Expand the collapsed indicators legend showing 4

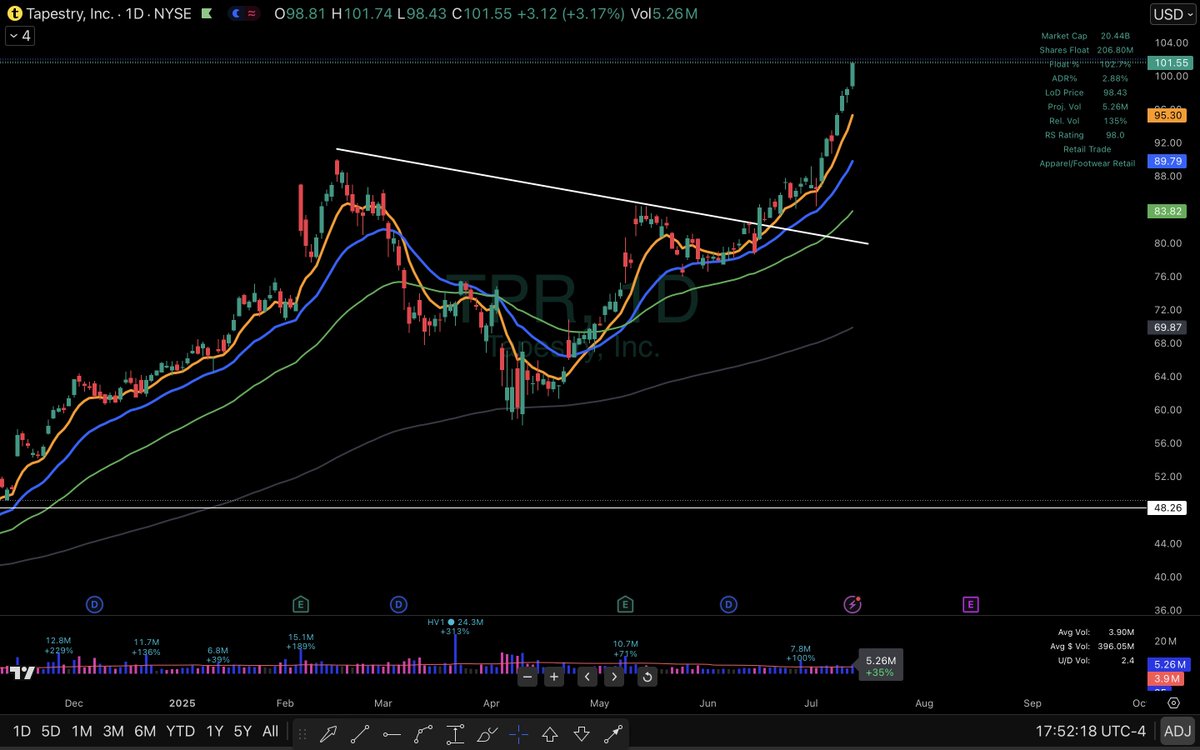point(19,35)
